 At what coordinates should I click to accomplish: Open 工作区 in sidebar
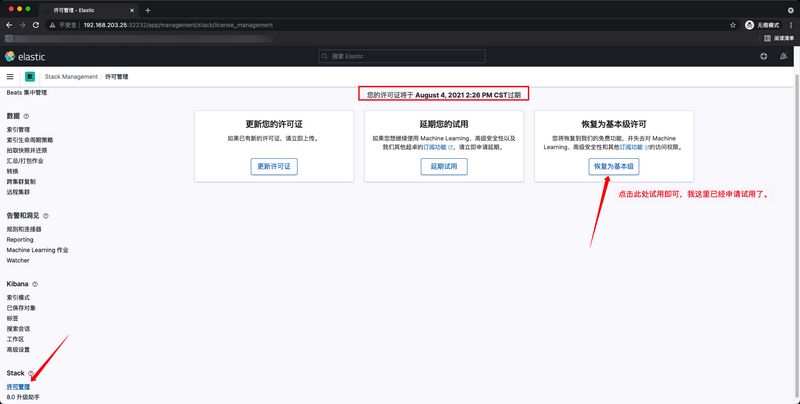click(x=15, y=339)
